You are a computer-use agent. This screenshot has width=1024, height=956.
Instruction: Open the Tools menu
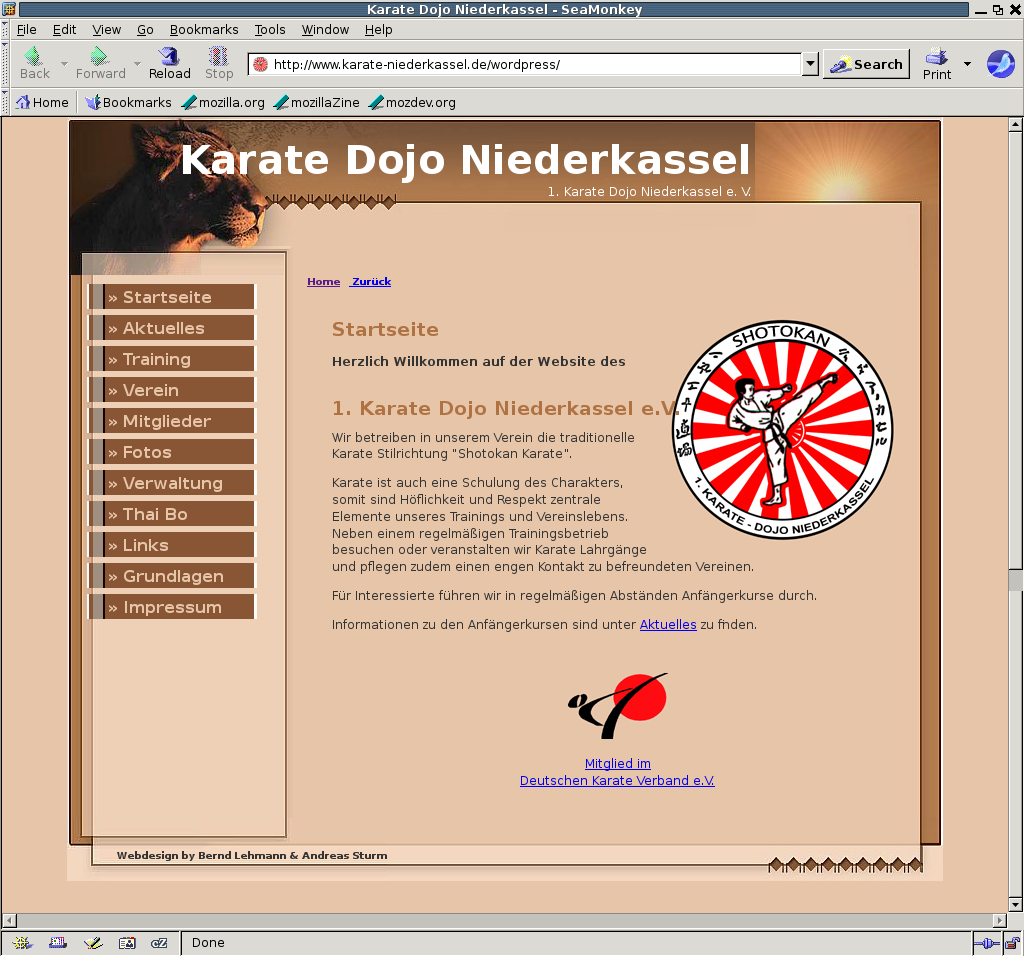[270, 30]
